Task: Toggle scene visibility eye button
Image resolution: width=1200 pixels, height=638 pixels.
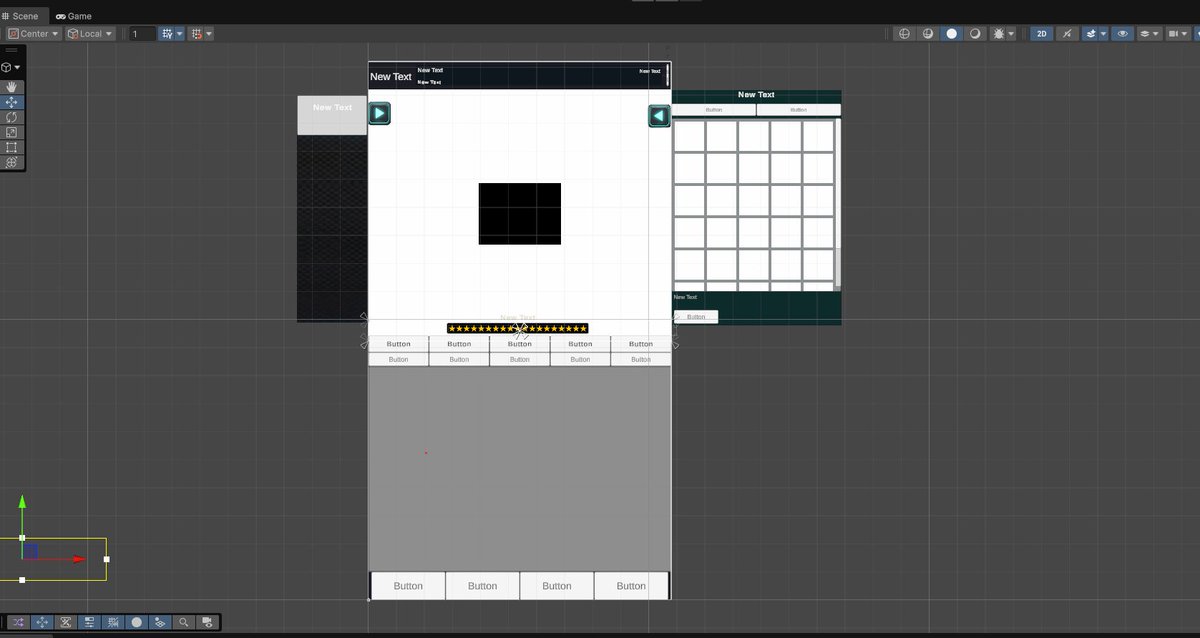Action: (1123, 34)
